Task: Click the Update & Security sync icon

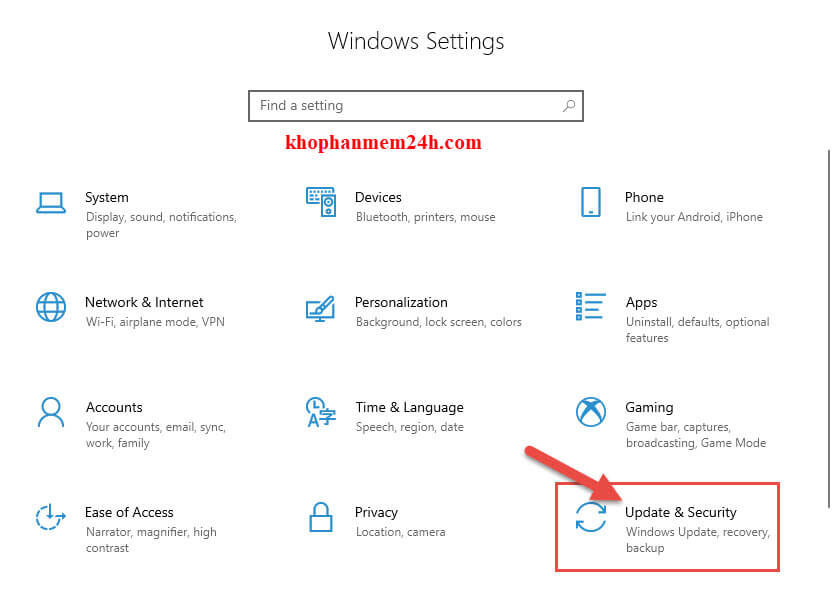Action: coord(590,517)
